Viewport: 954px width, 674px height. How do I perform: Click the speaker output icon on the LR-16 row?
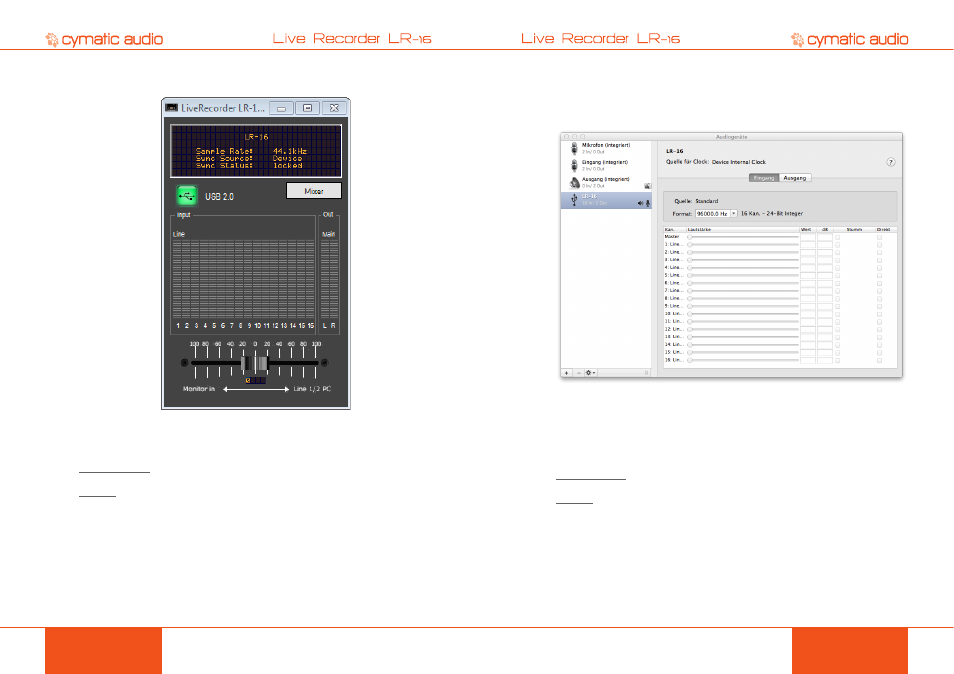tap(640, 203)
